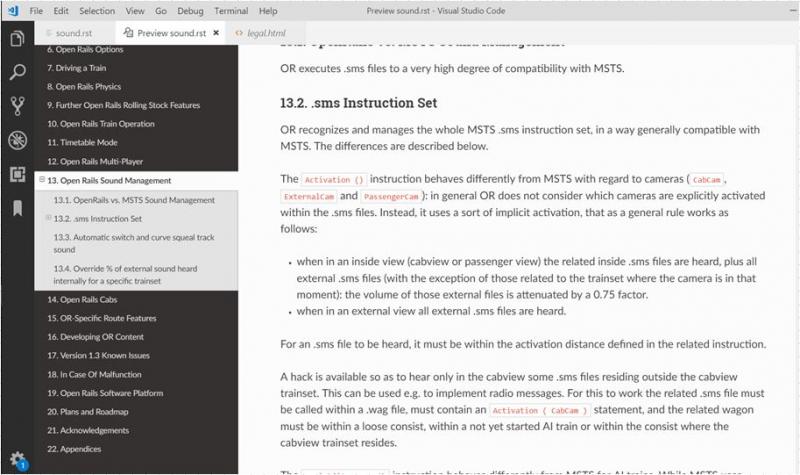This screenshot has width=800, height=475.
Task: Open the Selection menu
Action: (x=97, y=11)
